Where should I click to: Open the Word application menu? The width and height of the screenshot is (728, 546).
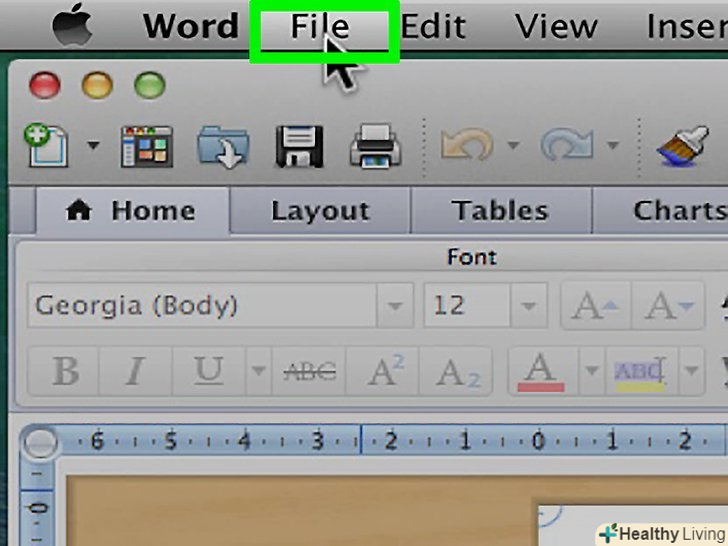click(x=191, y=26)
